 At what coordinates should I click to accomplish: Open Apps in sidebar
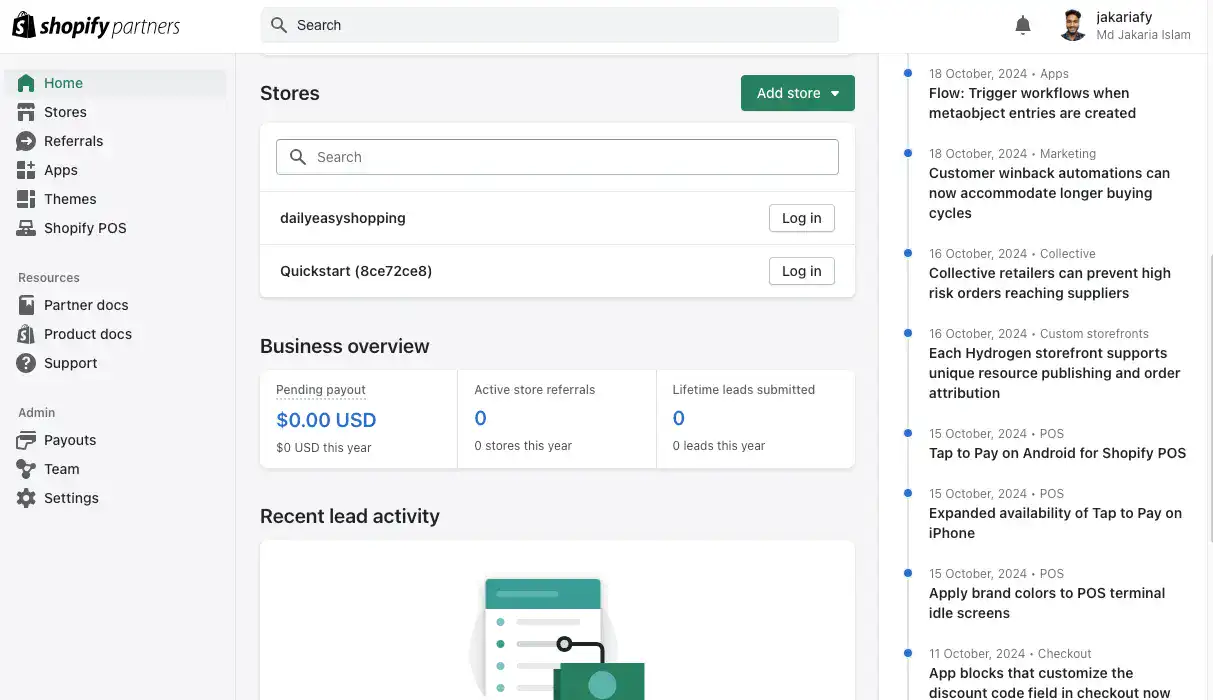click(115, 170)
